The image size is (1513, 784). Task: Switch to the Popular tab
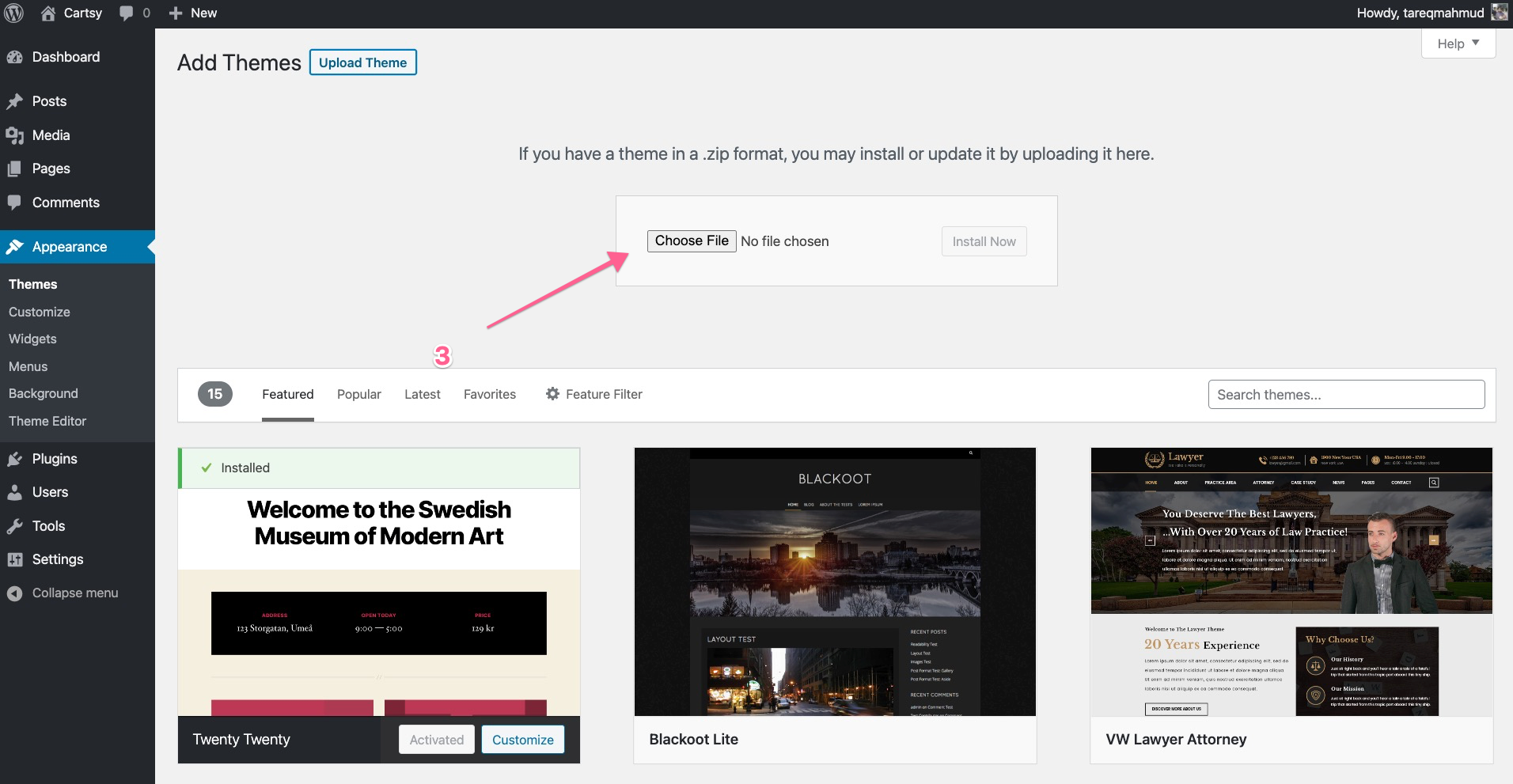(x=359, y=394)
